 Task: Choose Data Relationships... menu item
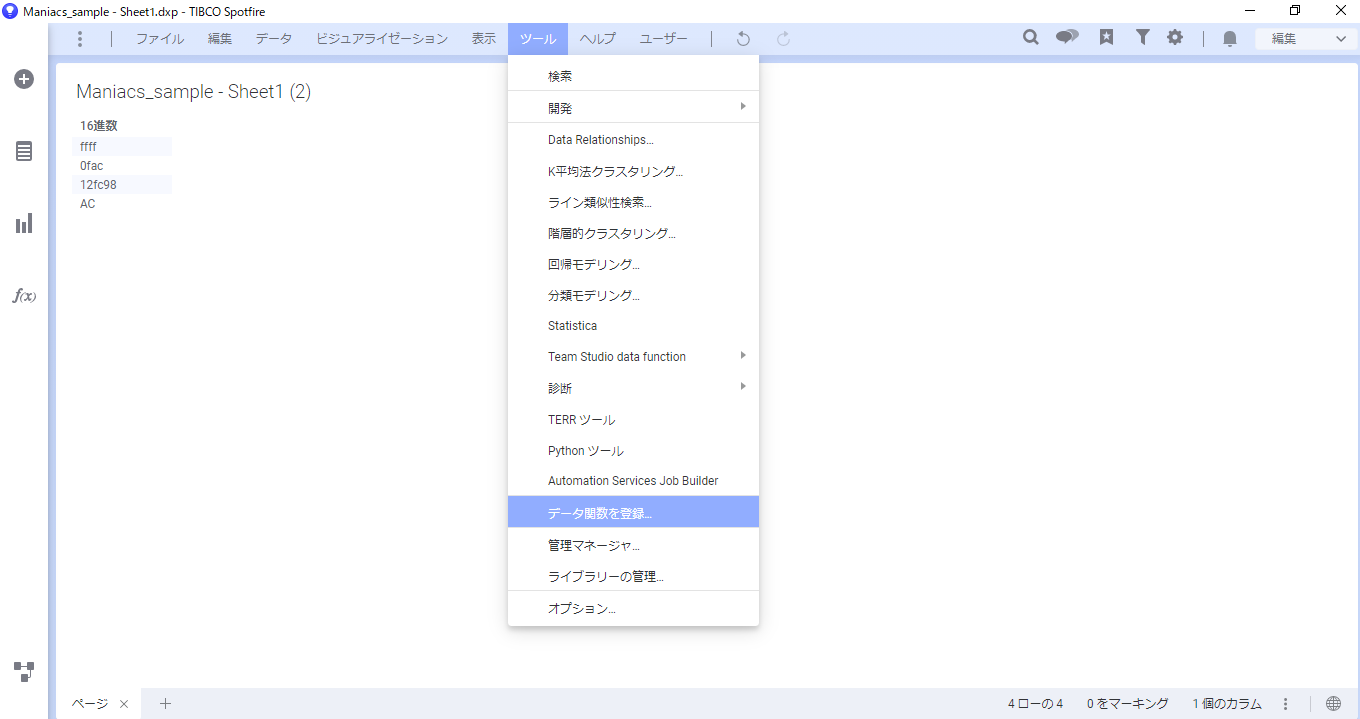pos(634,140)
